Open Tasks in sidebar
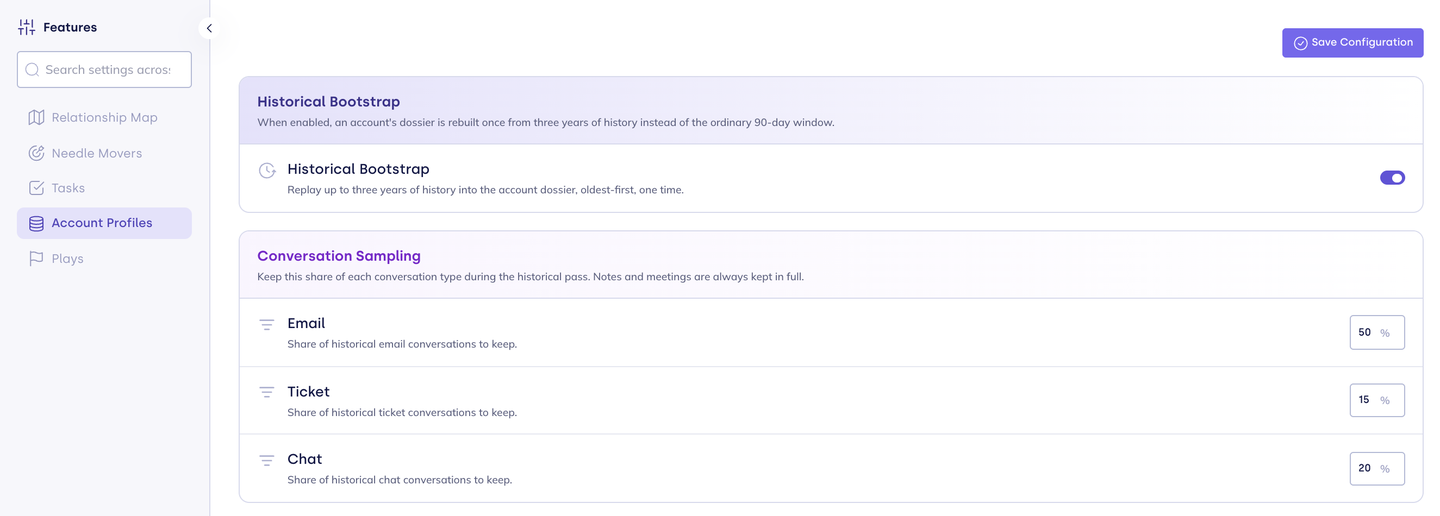The width and height of the screenshot is (1440, 516). click(104, 188)
